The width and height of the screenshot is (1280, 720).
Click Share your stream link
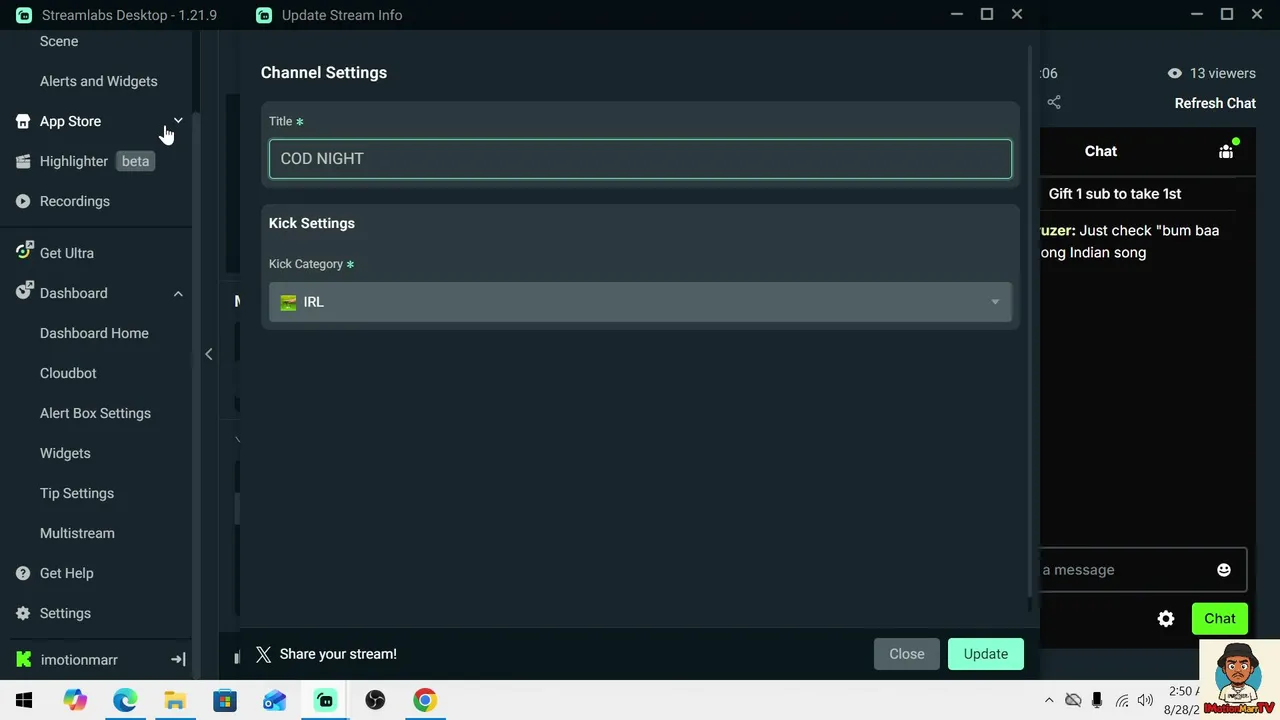[x=338, y=654]
